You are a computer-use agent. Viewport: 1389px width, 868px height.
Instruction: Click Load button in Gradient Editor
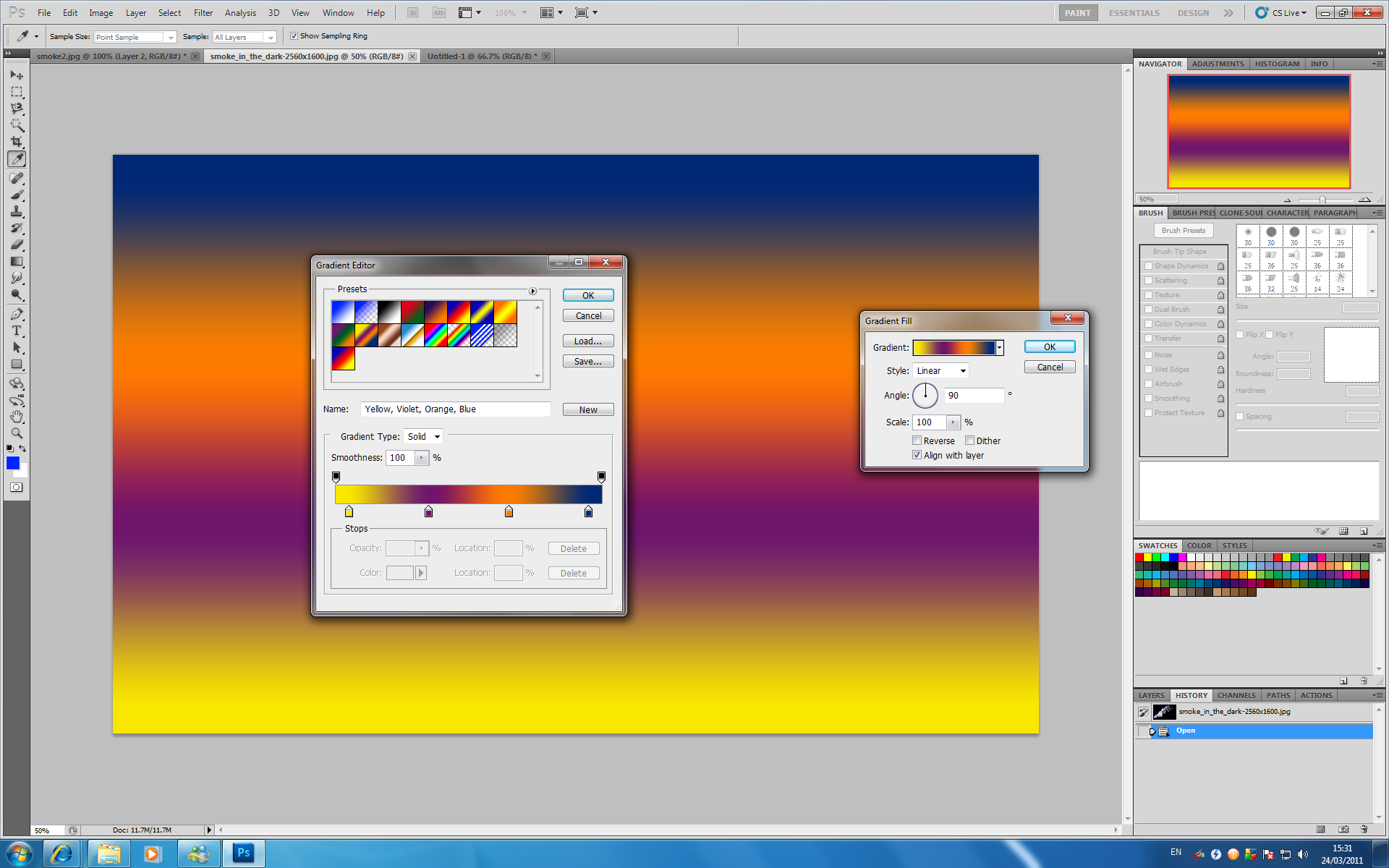coord(588,341)
